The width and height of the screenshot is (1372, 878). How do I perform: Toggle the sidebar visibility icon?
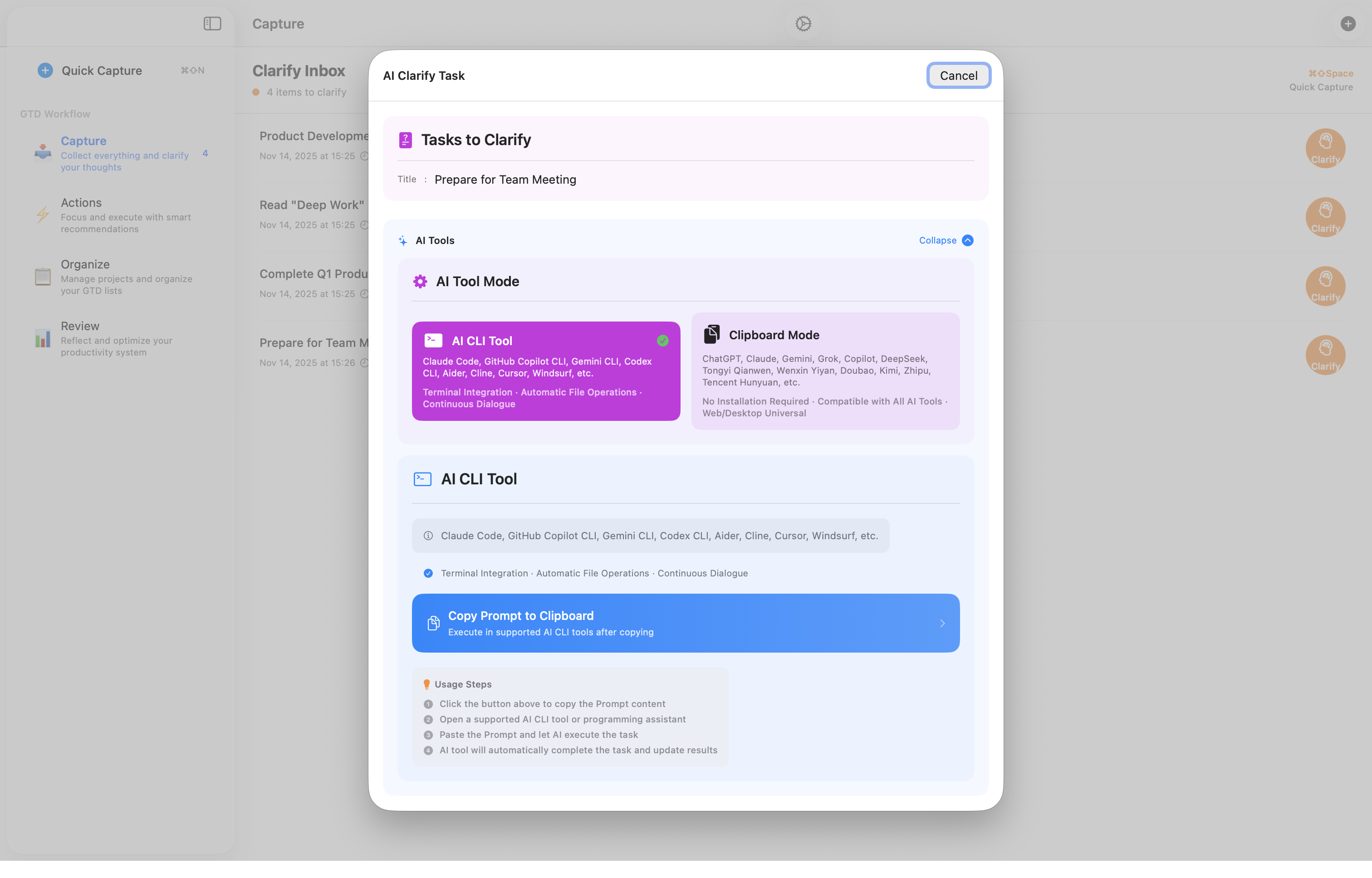pyautogui.click(x=212, y=24)
